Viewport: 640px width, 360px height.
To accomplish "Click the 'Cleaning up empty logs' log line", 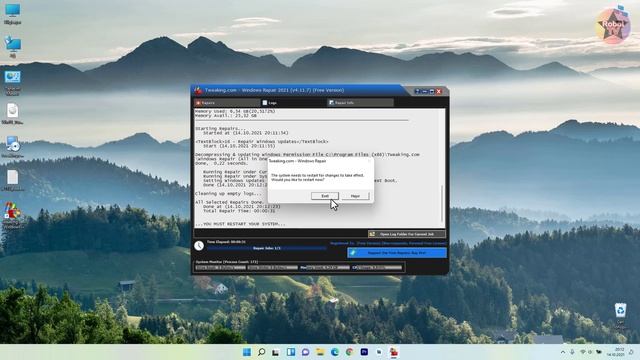I will [x=228, y=193].
